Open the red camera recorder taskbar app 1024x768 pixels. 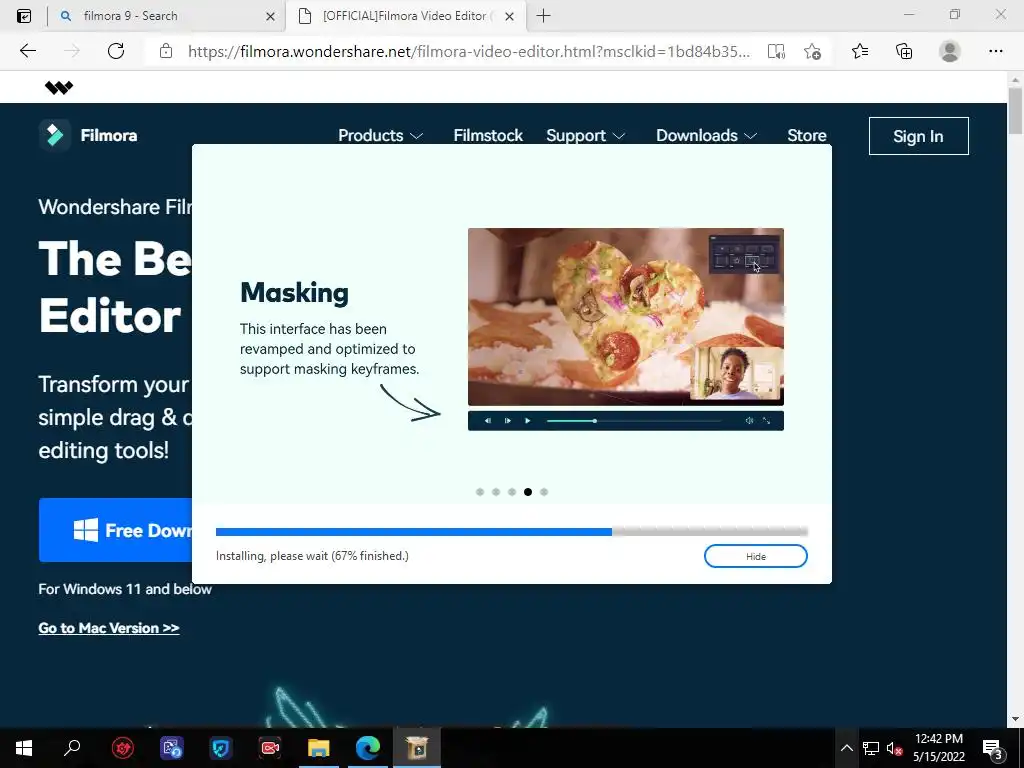(270, 748)
